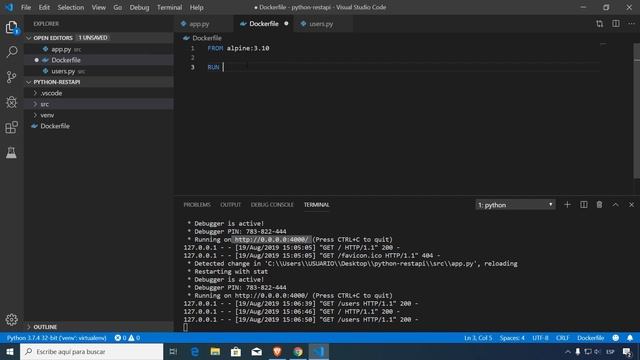Open Dockerfile in project tree
640x360 pixels.
[99, 126]
